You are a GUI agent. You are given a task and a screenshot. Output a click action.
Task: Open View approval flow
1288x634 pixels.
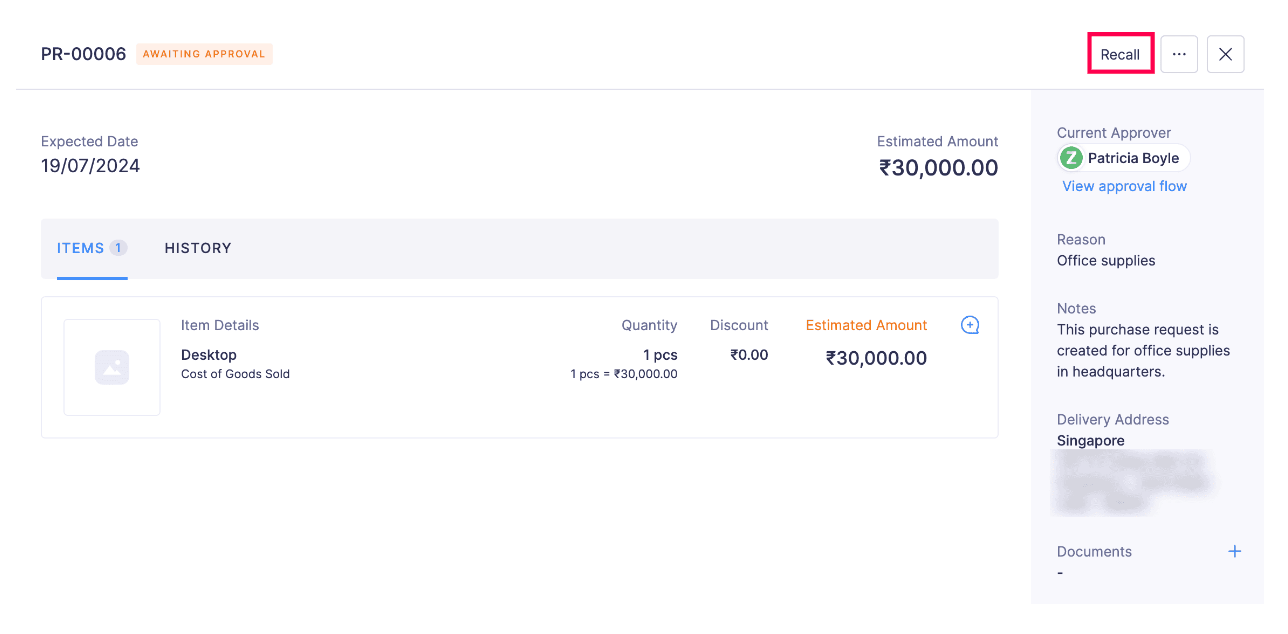click(1124, 186)
